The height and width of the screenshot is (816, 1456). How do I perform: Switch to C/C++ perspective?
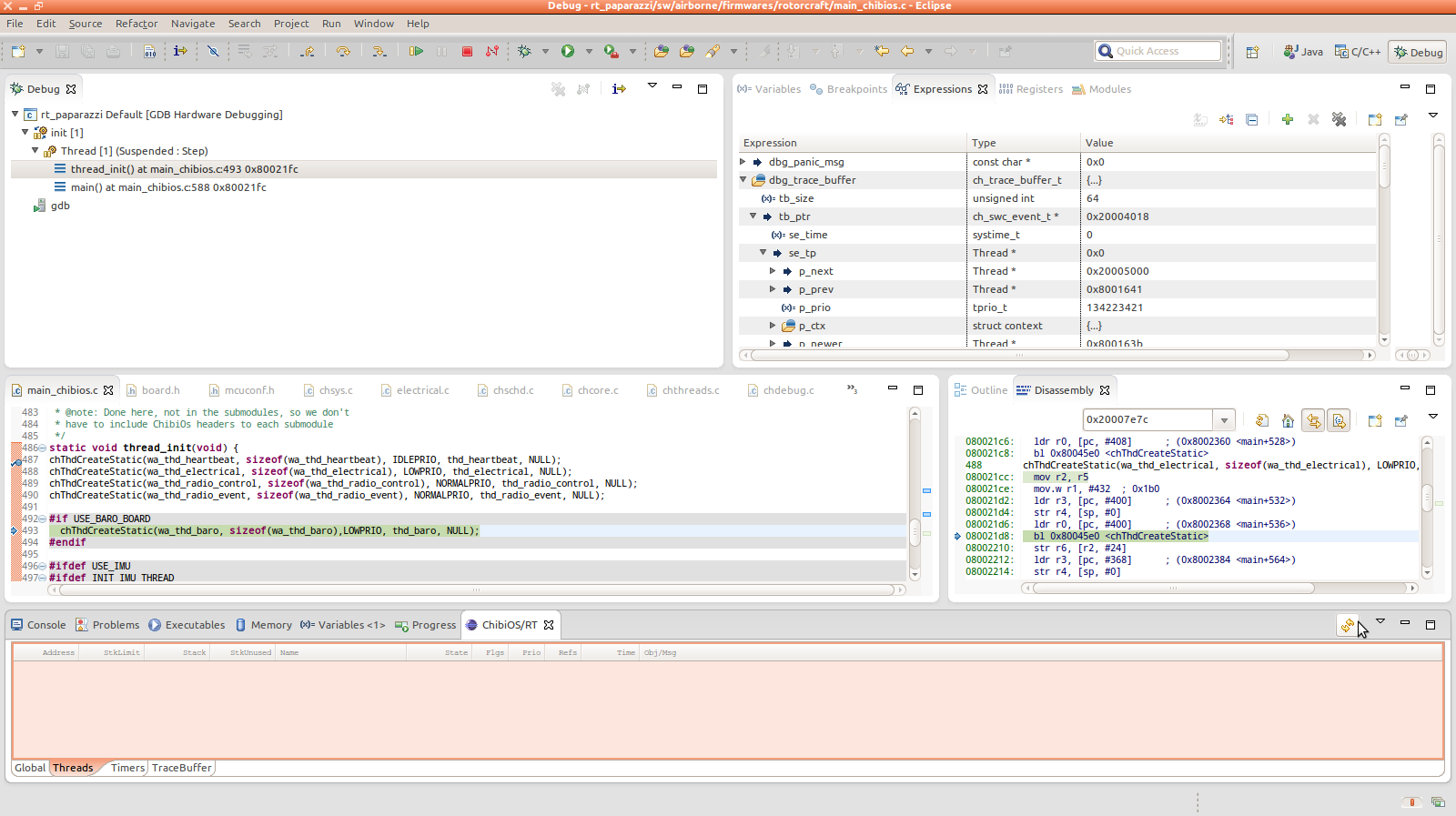coord(1358,52)
